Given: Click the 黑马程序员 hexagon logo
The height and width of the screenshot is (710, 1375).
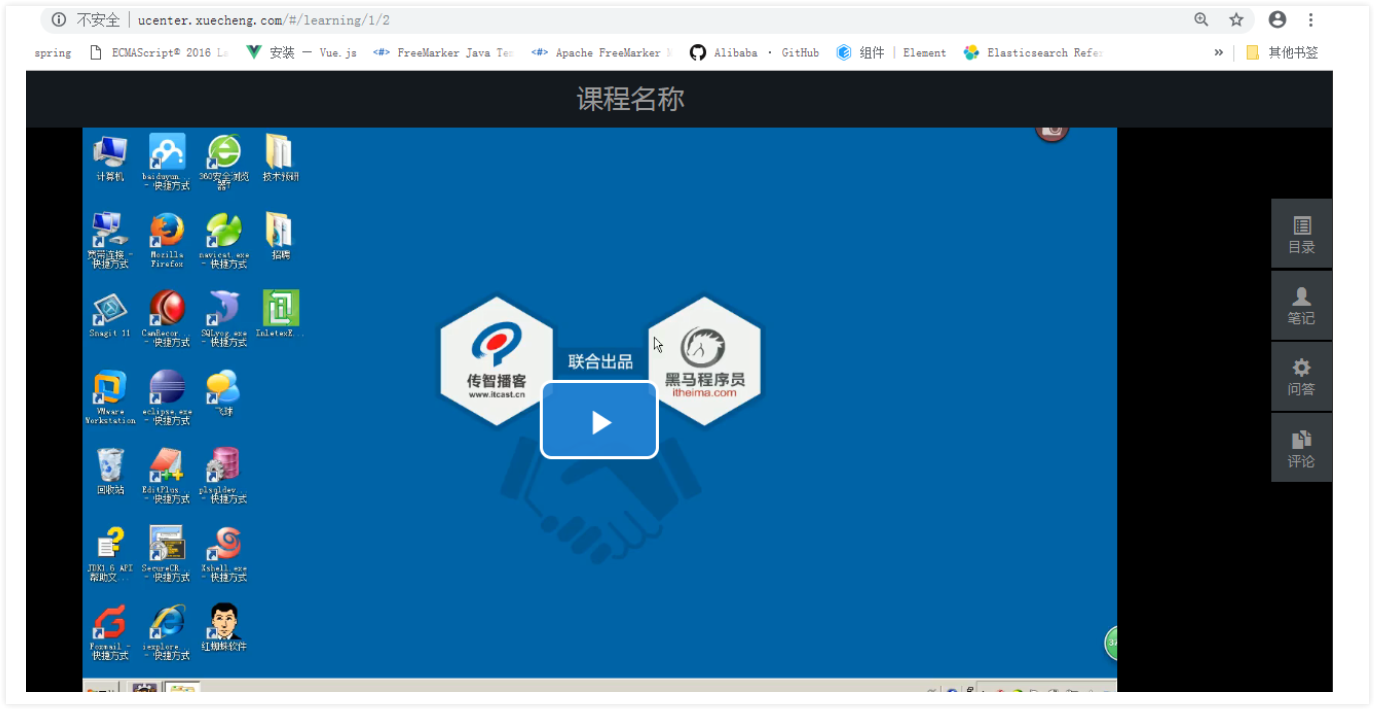Looking at the screenshot, I should click(x=705, y=361).
